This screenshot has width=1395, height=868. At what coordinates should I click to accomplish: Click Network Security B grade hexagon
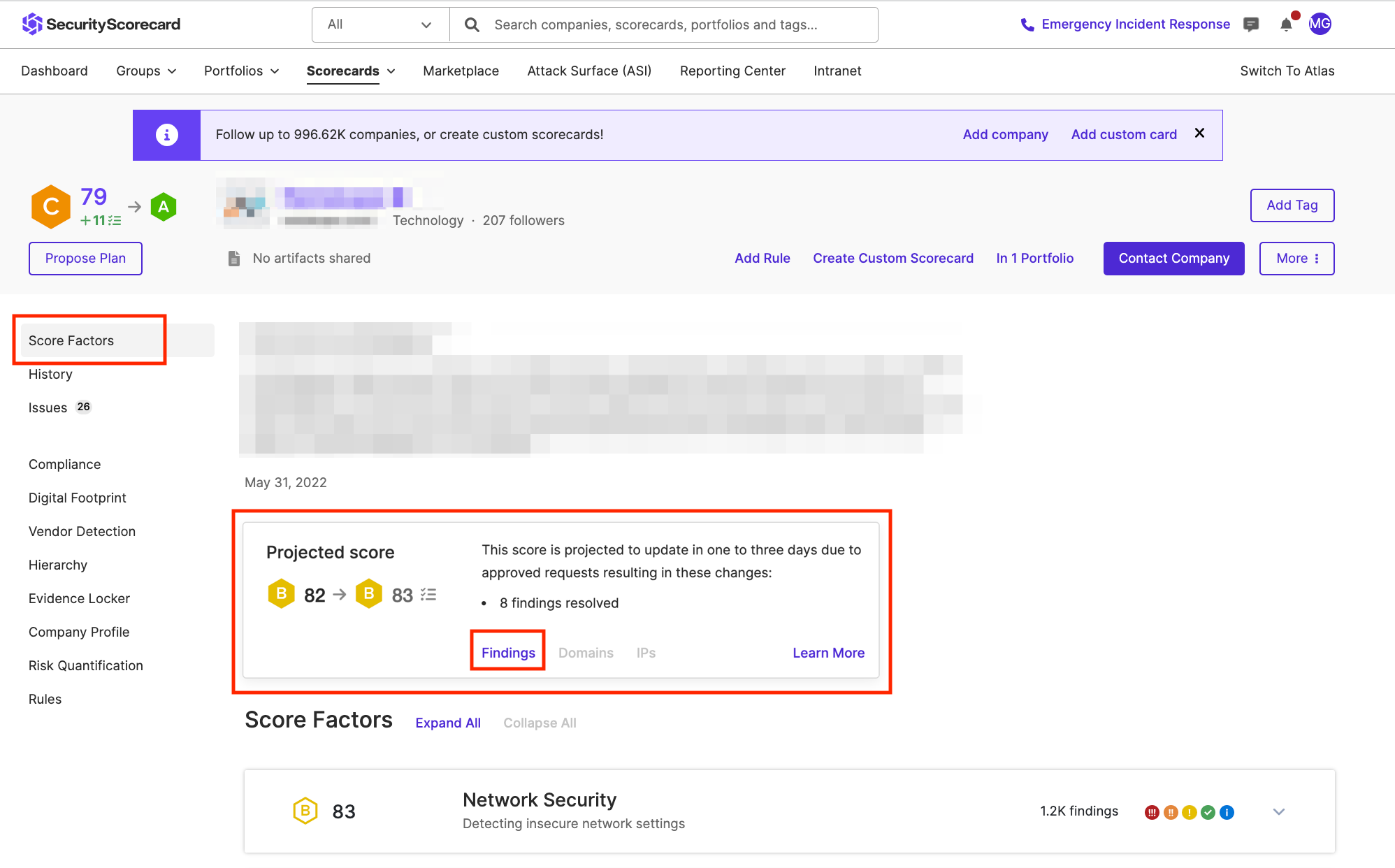tap(305, 811)
